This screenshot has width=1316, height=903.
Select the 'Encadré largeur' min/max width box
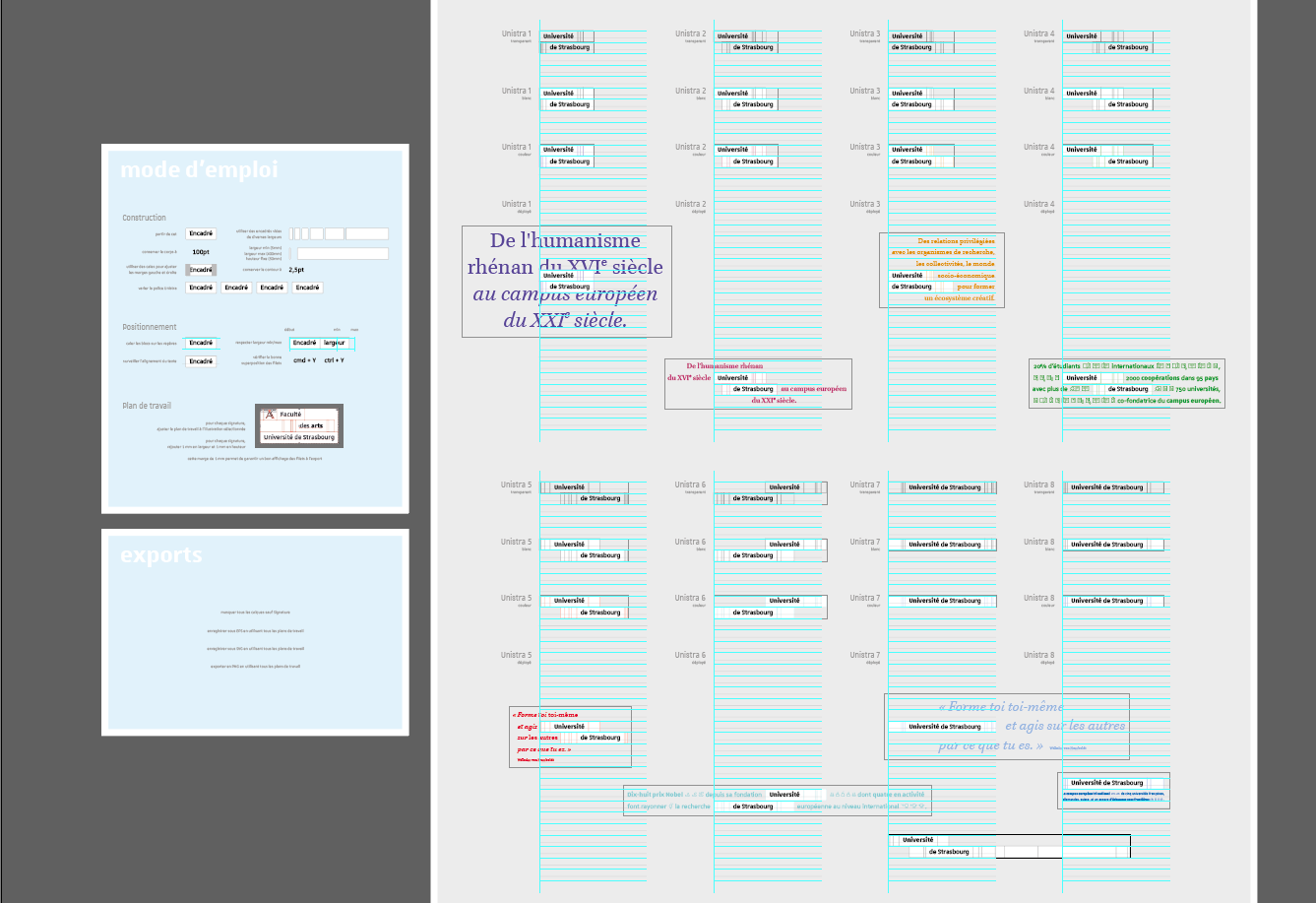(x=322, y=343)
